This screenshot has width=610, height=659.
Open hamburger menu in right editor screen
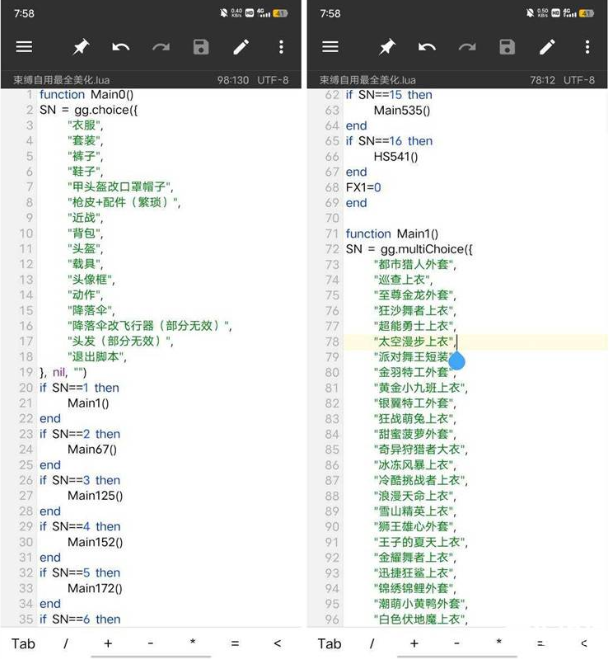click(330, 47)
